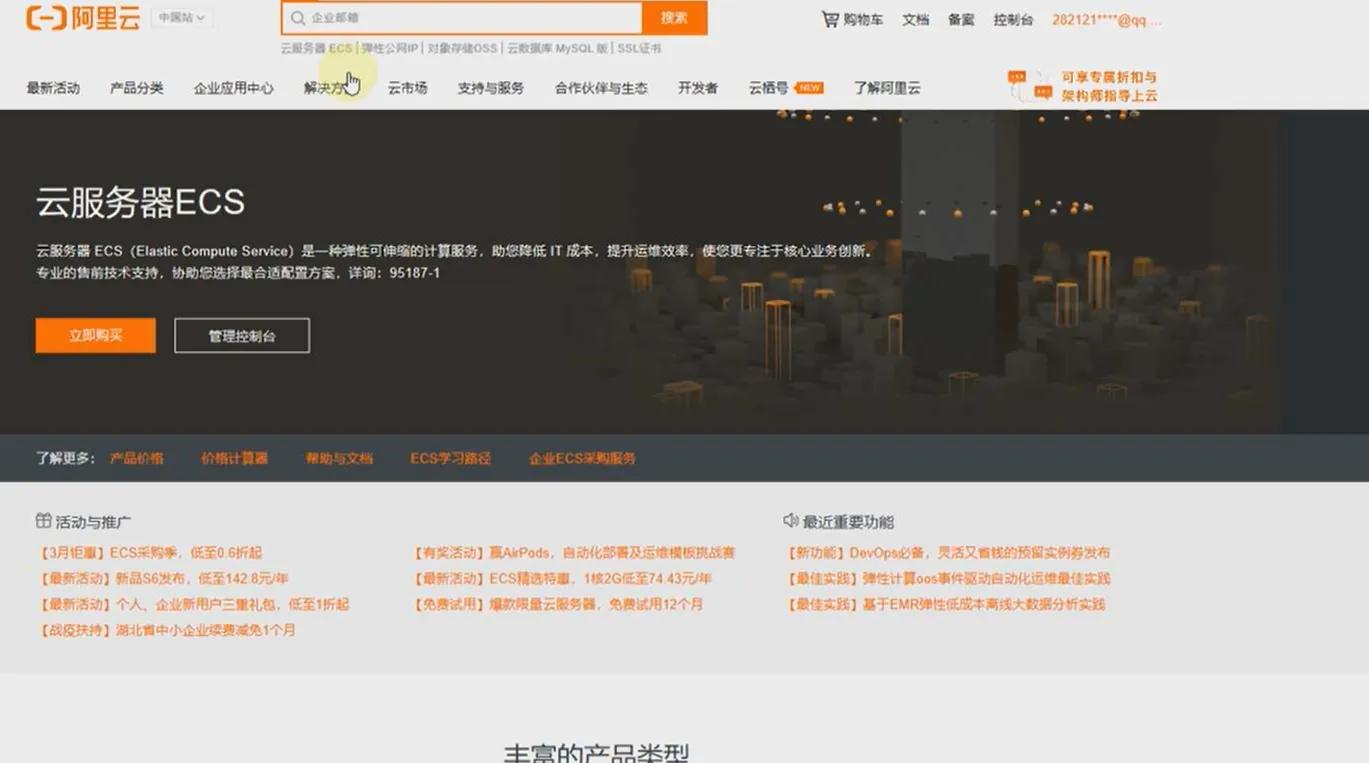The width and height of the screenshot is (1369, 763).
Task: Open the 价格计算器 link
Action: (235, 458)
